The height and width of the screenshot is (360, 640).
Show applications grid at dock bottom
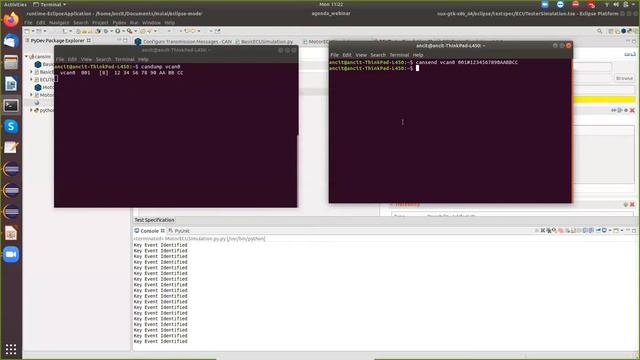click(x=11, y=349)
